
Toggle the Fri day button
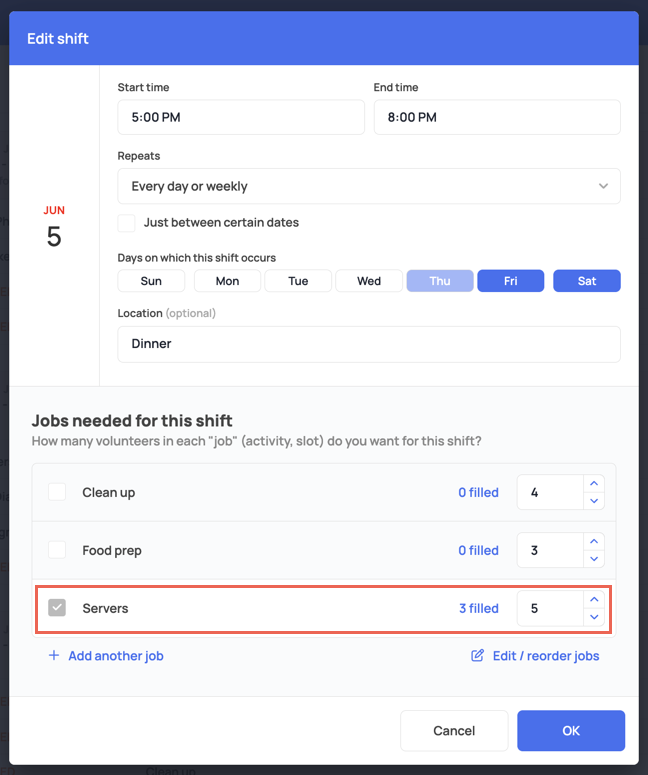[x=511, y=281]
